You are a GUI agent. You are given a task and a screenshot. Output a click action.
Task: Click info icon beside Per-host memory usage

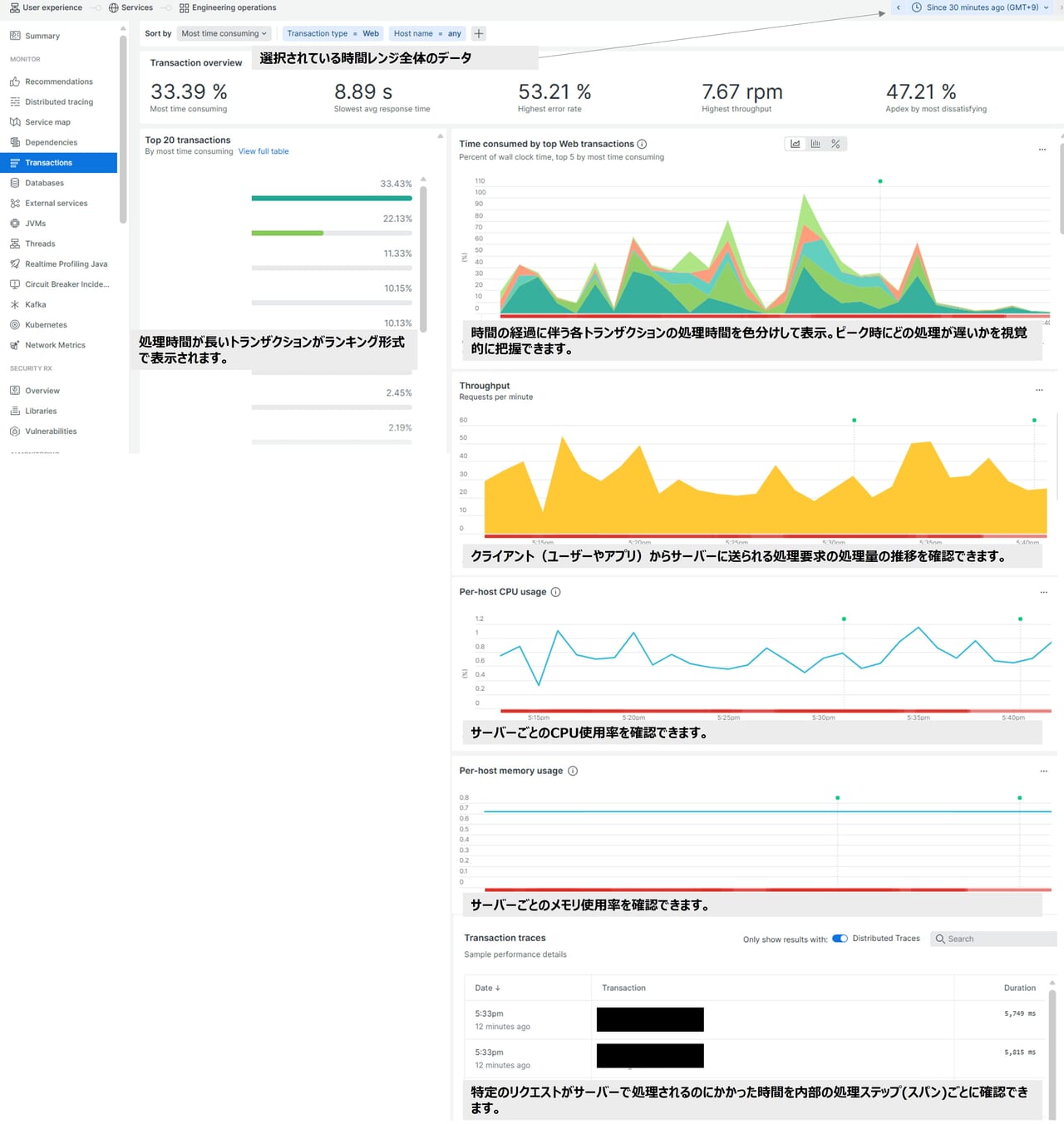coord(572,771)
